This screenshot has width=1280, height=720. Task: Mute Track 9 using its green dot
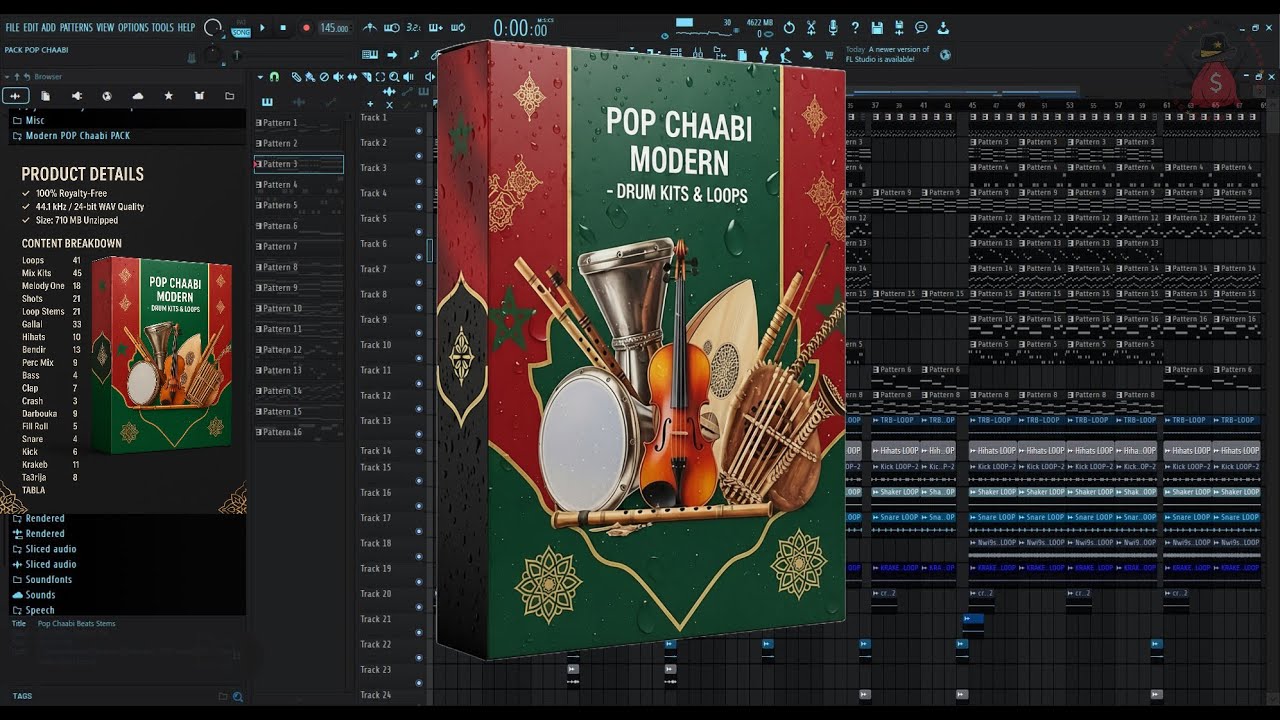pyautogui.click(x=418, y=333)
